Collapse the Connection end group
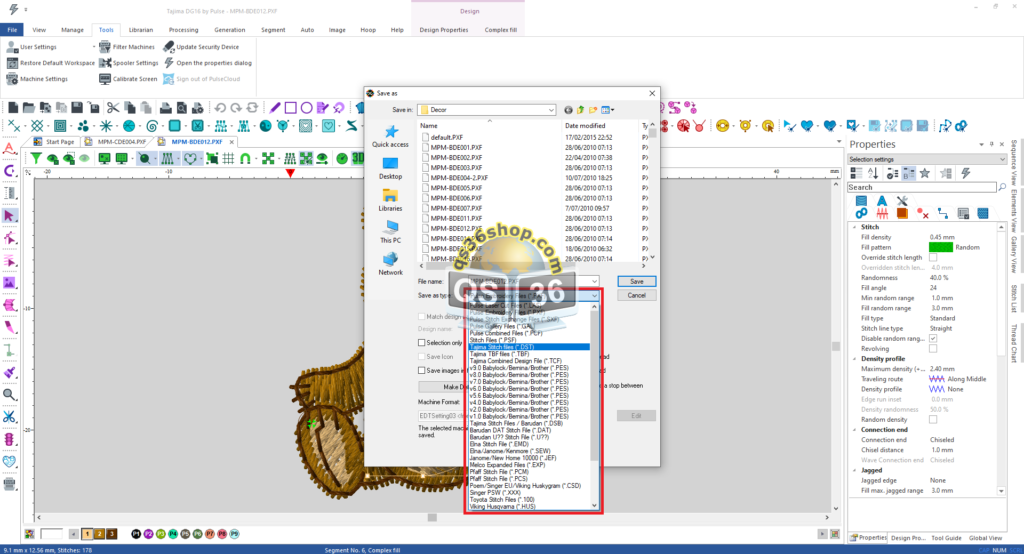The height and width of the screenshot is (554, 1024). 854,430
